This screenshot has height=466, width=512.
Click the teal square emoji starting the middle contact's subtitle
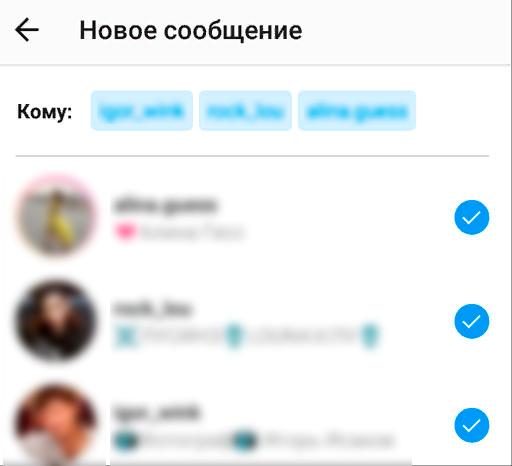pos(126,336)
